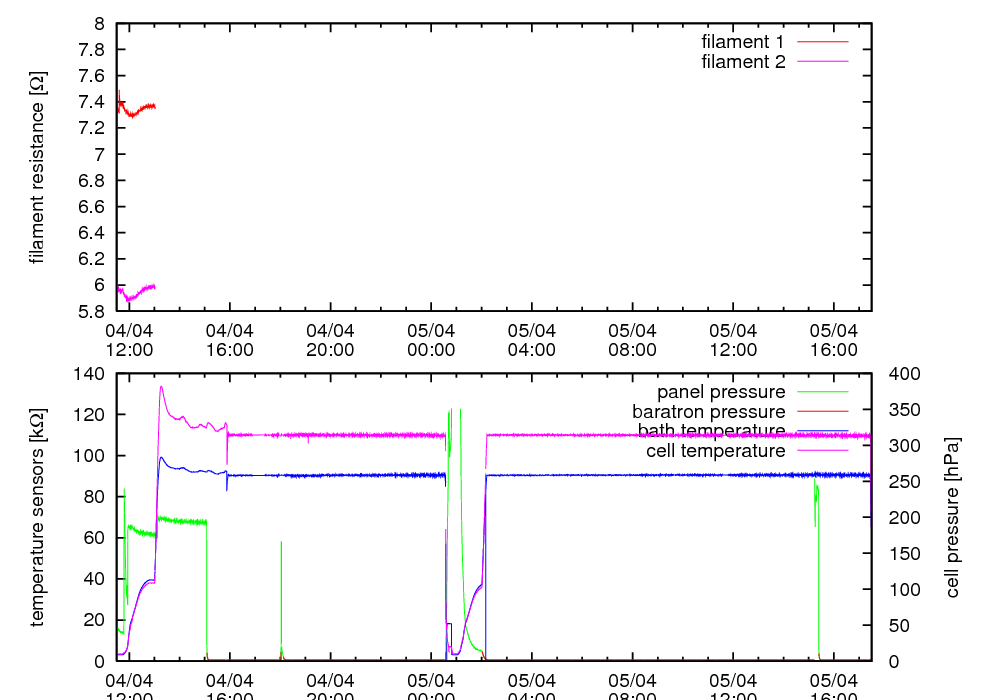Click the cell temperature peak near 134 kΩ
1000x700 pixels.
(x=161, y=387)
